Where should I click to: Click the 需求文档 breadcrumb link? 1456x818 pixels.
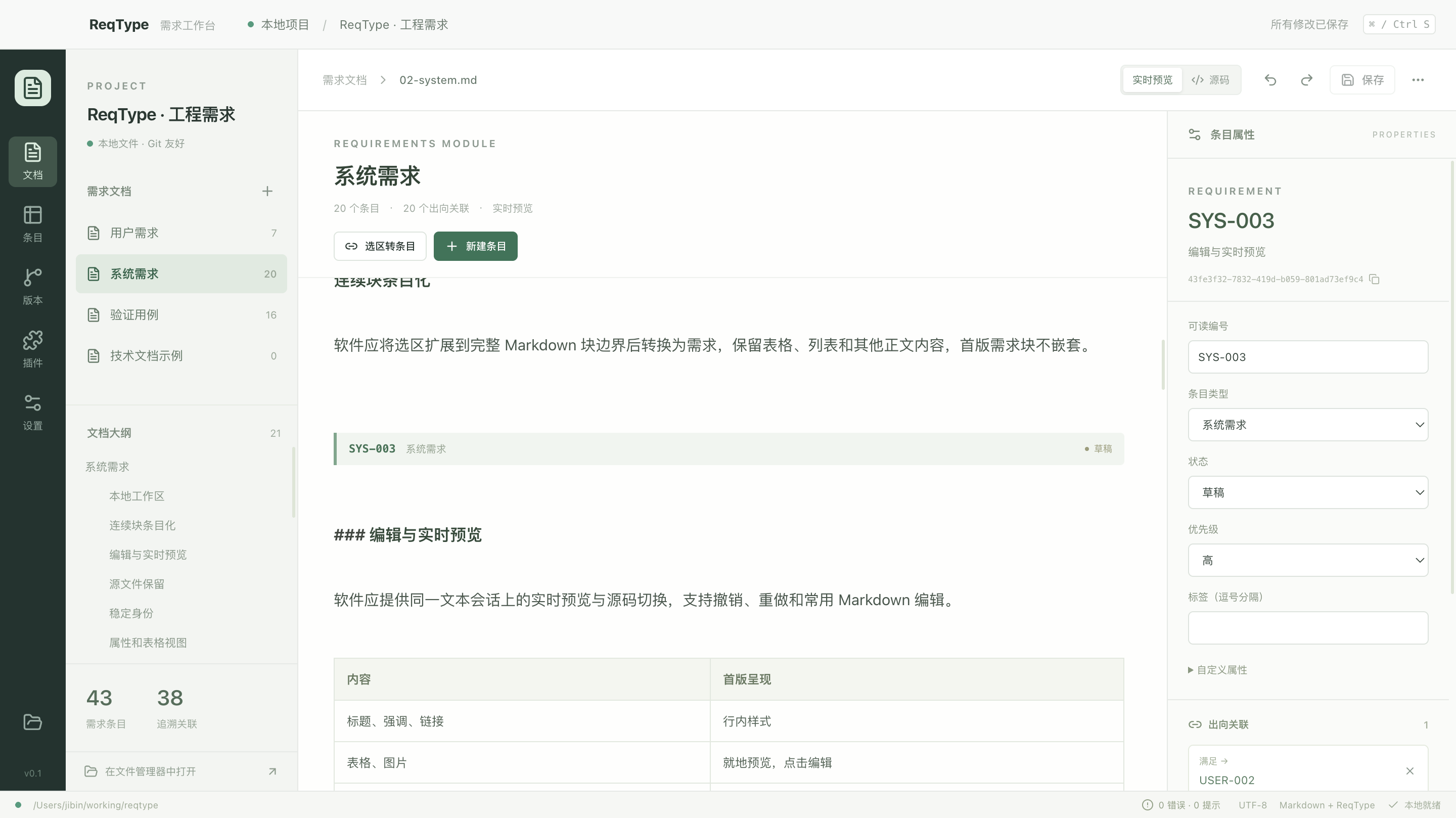tap(344, 80)
